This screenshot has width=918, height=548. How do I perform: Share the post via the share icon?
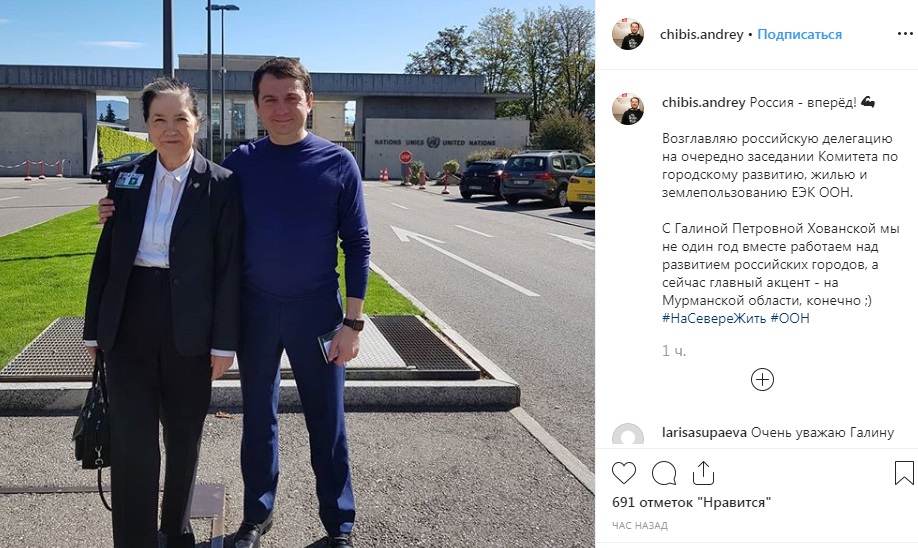(703, 473)
